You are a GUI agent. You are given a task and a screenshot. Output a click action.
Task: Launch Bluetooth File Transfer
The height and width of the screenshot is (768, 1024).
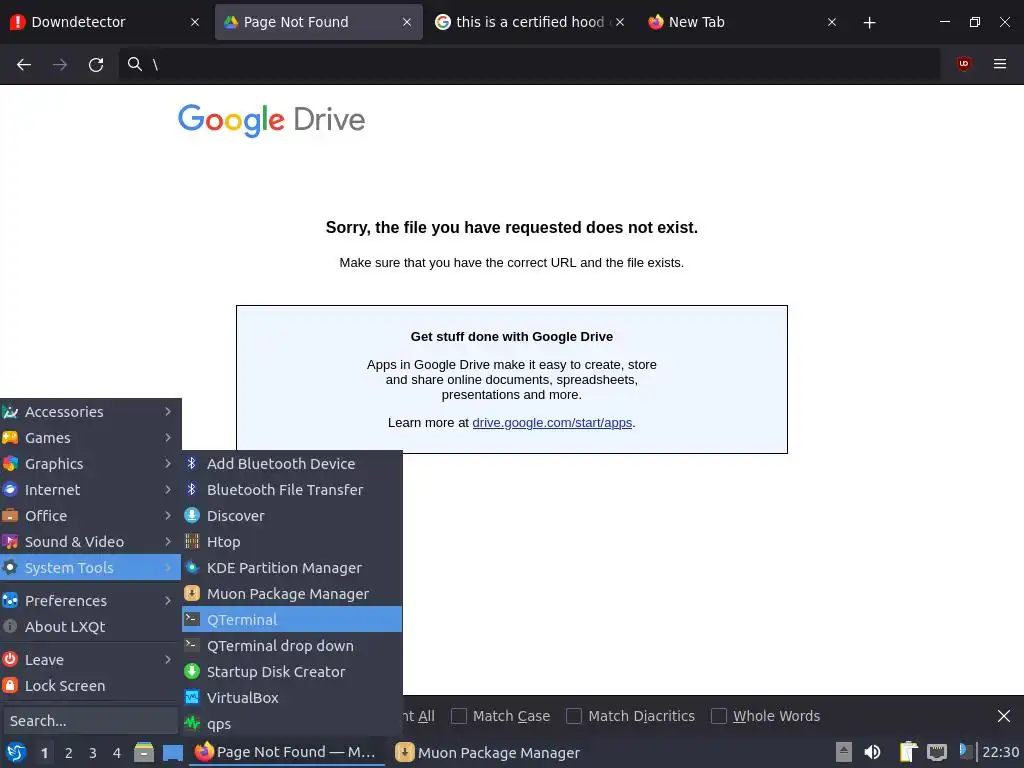(292, 490)
